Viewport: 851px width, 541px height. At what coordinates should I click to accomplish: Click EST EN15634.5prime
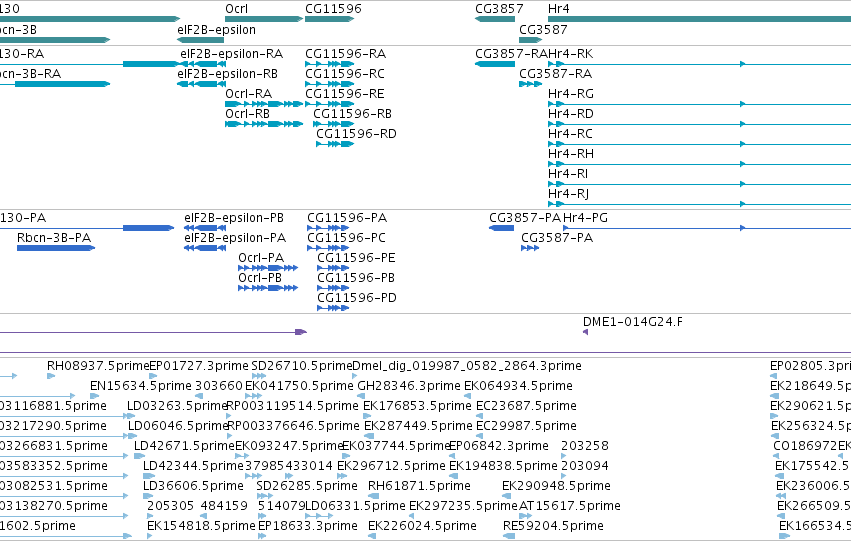(141, 387)
